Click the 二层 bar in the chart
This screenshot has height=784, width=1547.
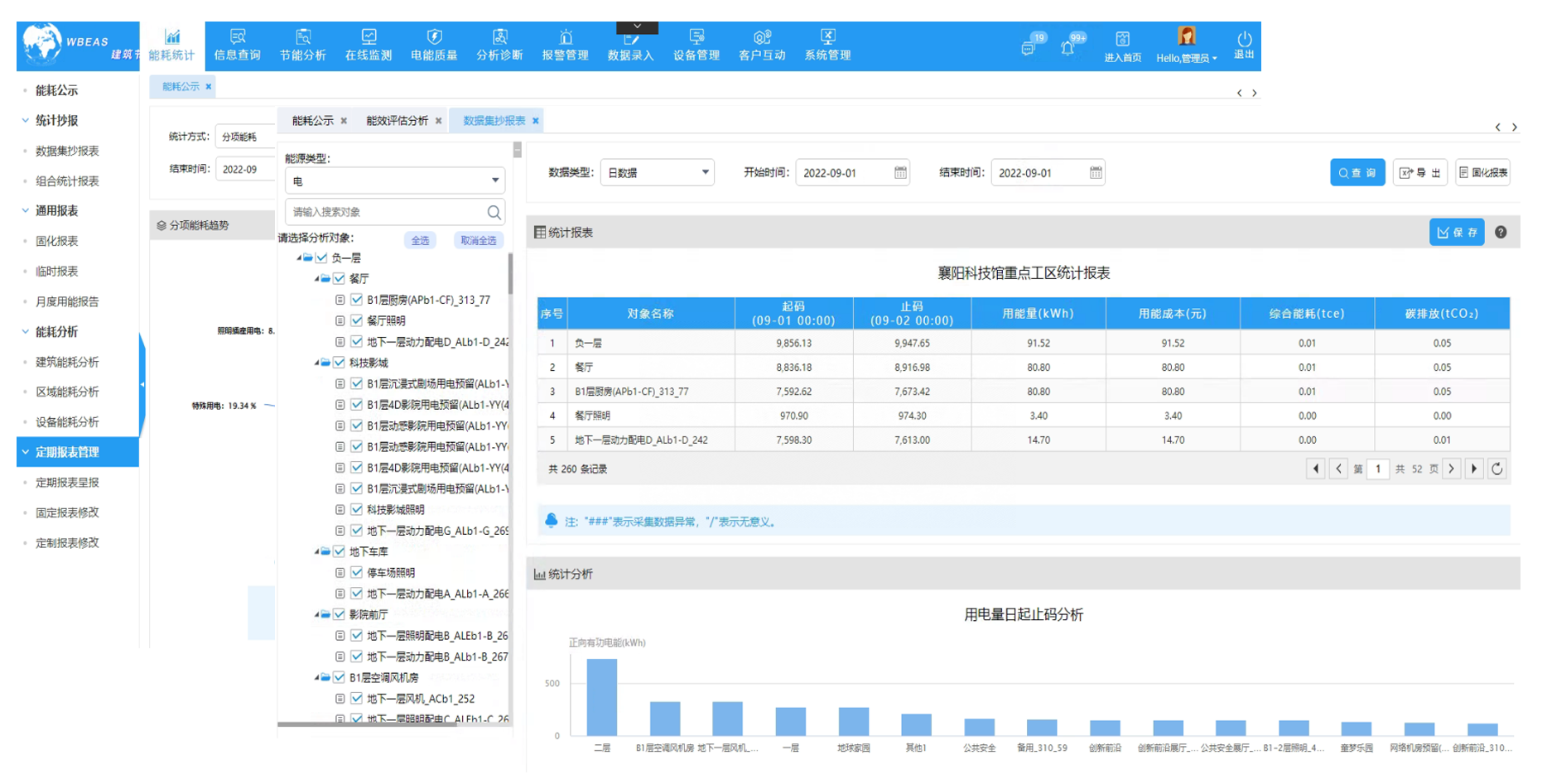click(601, 696)
